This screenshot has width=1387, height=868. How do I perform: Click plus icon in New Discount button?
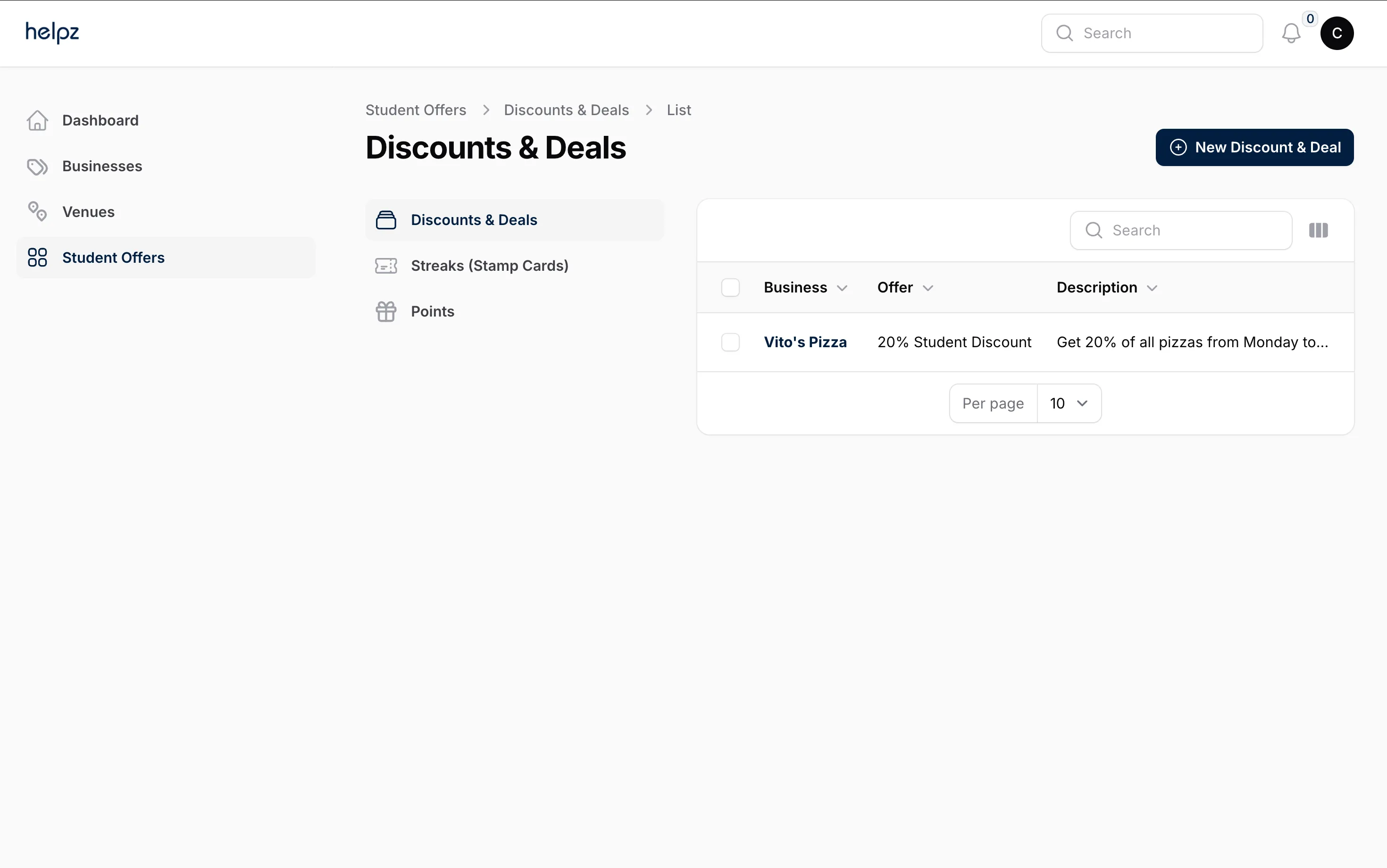pyautogui.click(x=1178, y=148)
